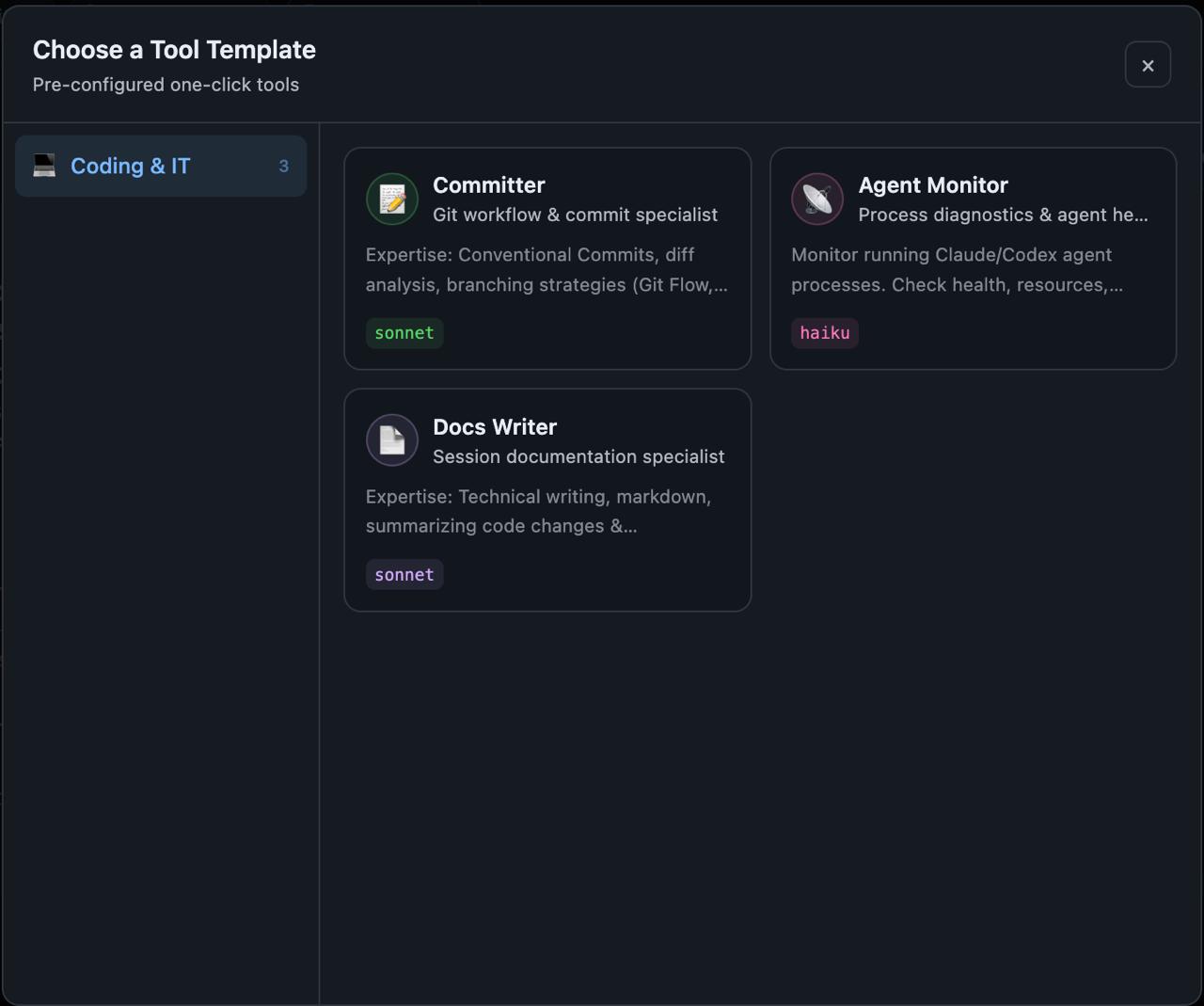The width and height of the screenshot is (1204, 1006).
Task: Click the Process diagnostics subtitle text
Action: [x=1002, y=216]
